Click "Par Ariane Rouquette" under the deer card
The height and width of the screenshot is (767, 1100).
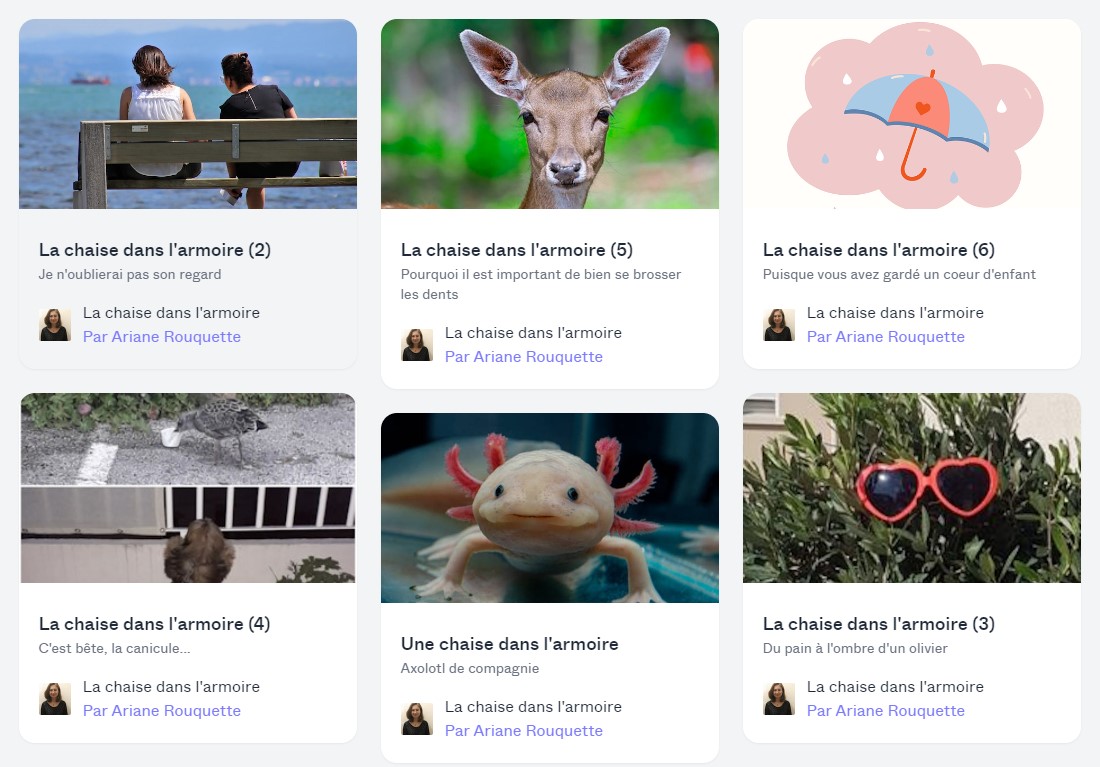(524, 357)
